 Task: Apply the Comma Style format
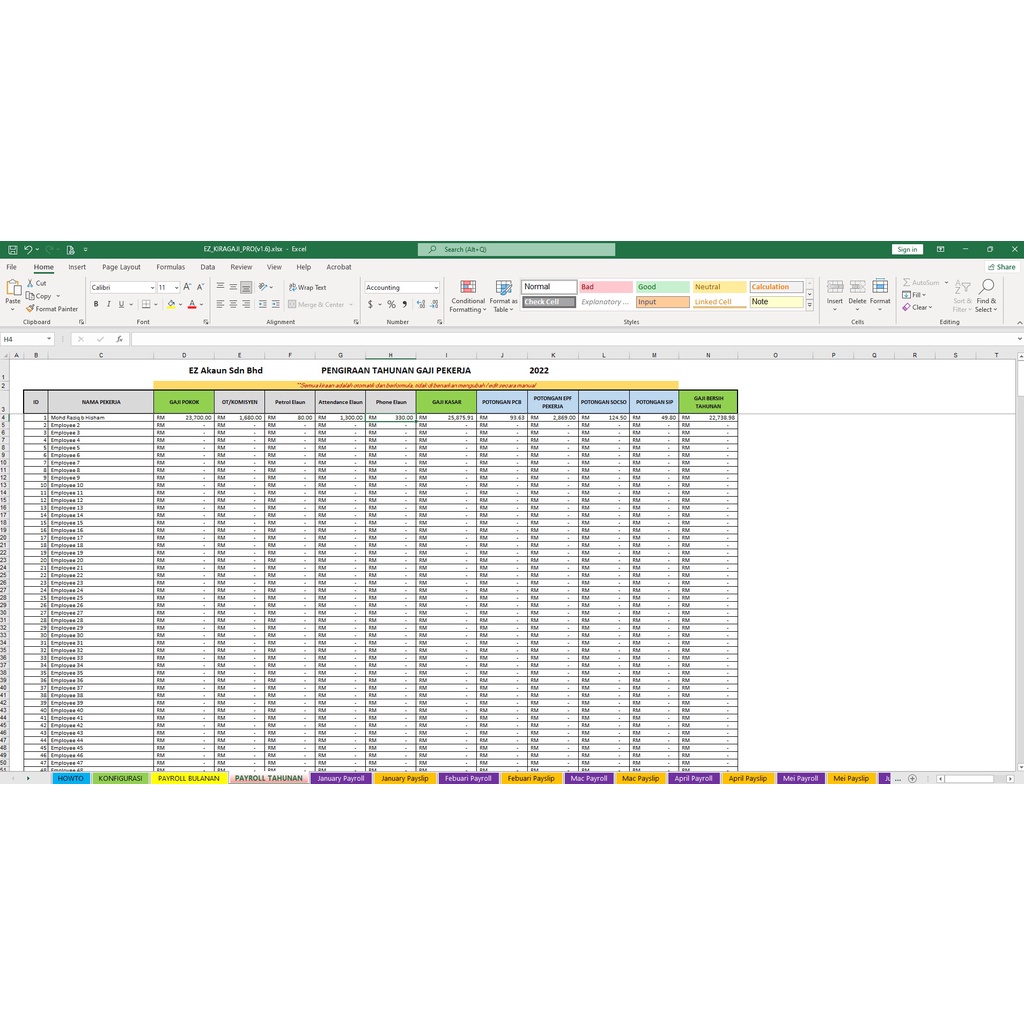click(404, 304)
